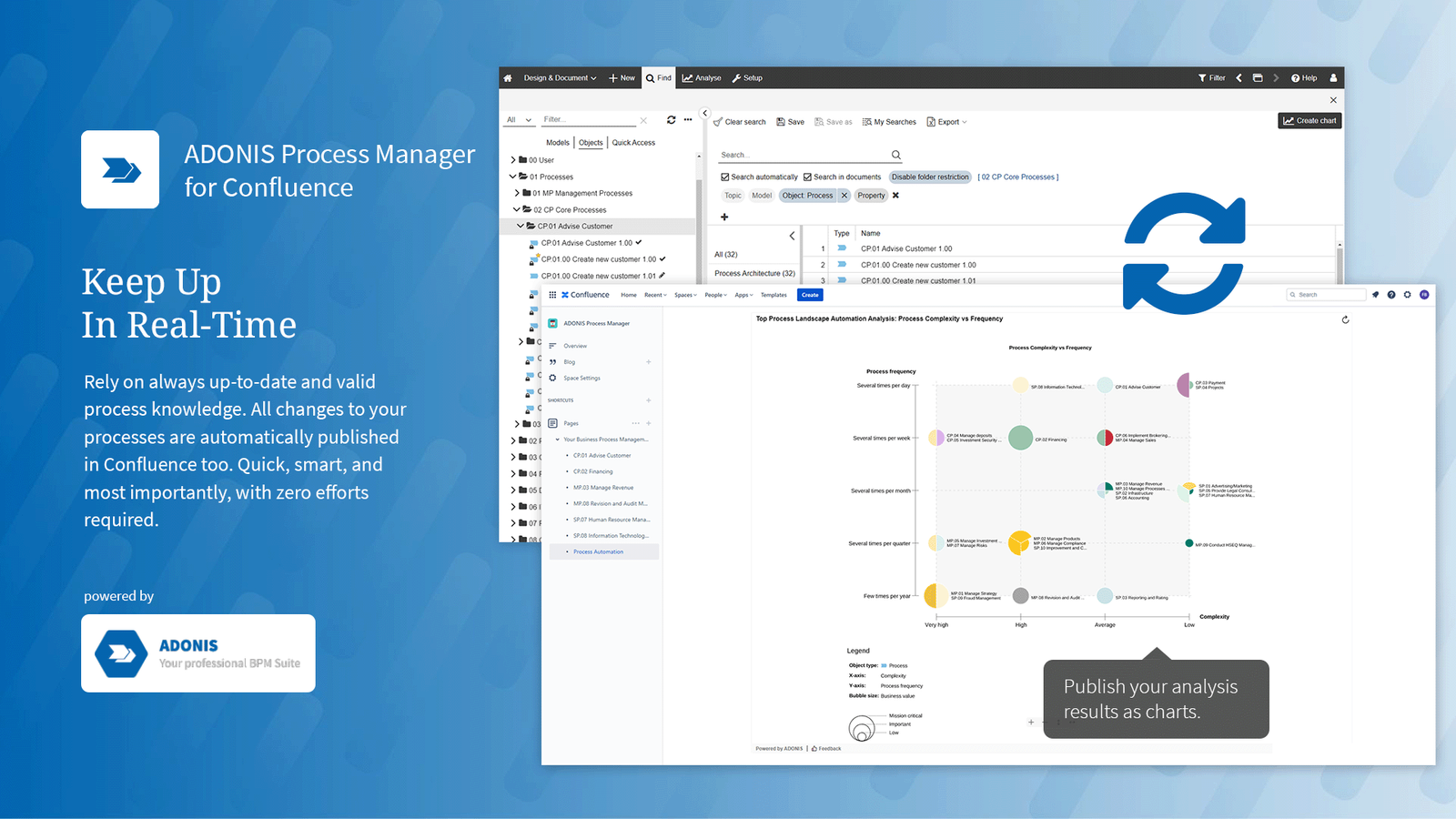1456x819 pixels.
Task: Open Templates in Confluence
Action: coord(773,295)
